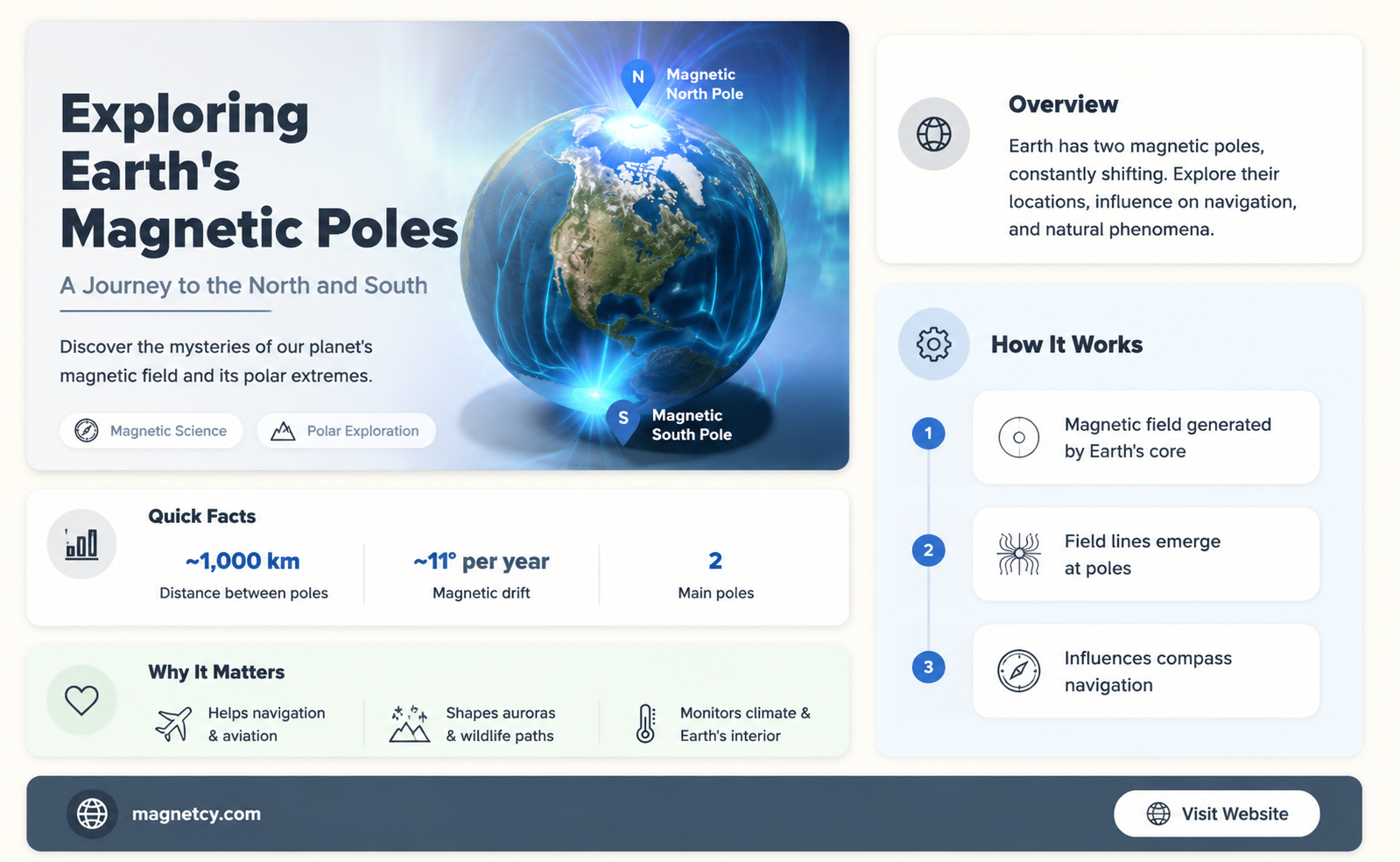Click the Distance between poles label

coord(243,593)
